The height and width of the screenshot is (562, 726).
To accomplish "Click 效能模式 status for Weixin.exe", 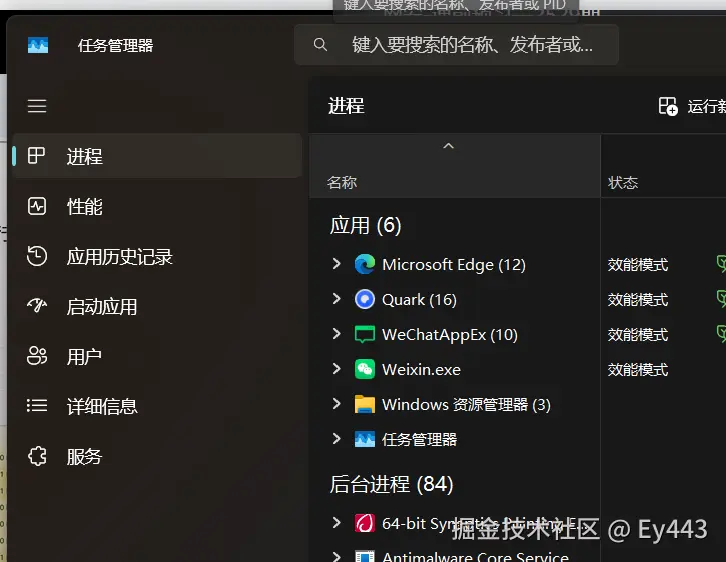I will pos(638,369).
